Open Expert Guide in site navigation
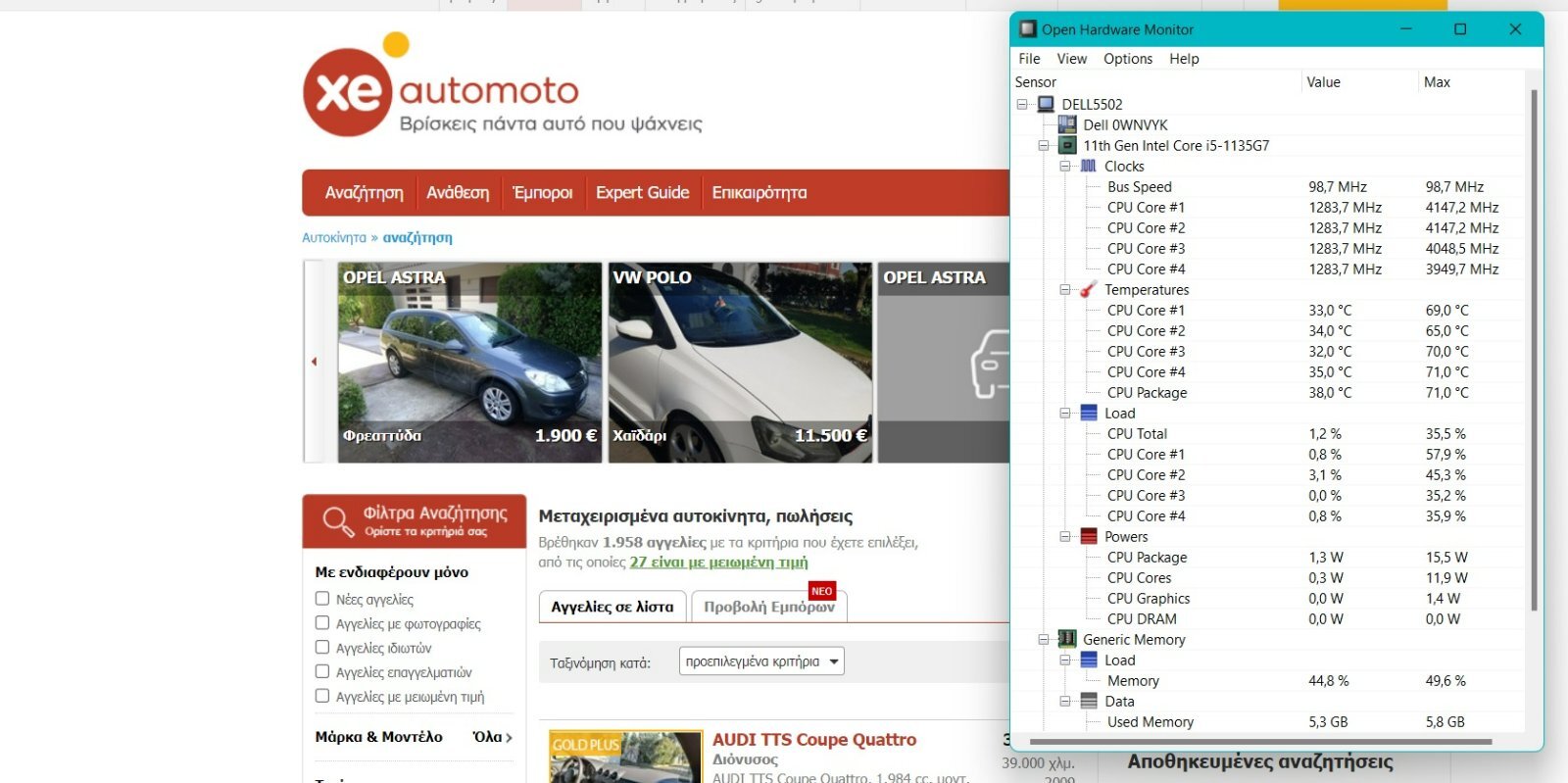The height and width of the screenshot is (783, 1568). 643,192
